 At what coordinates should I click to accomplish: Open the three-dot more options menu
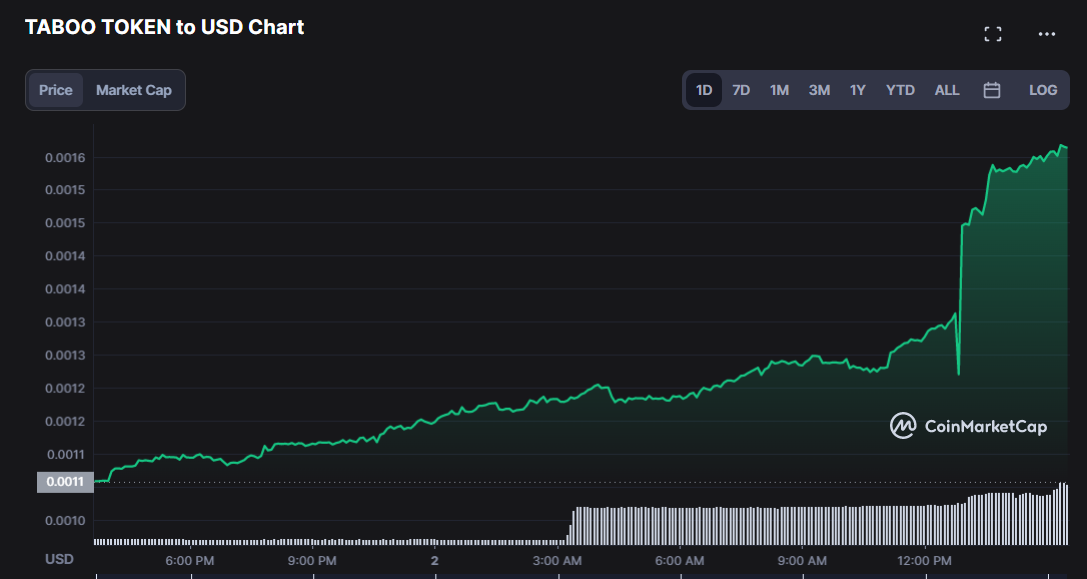pyautogui.click(x=1047, y=34)
